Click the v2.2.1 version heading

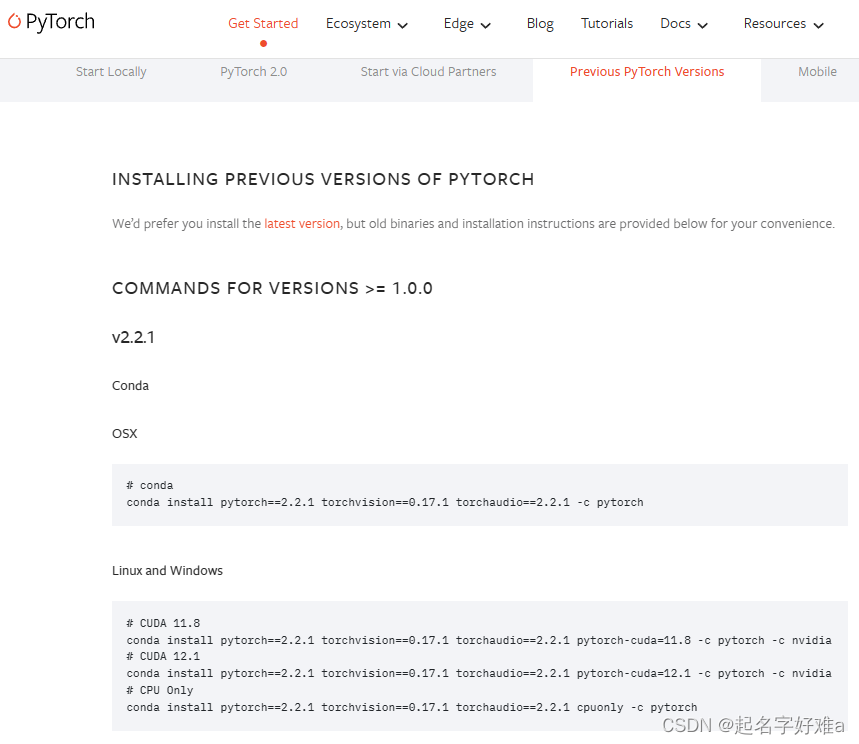pyautogui.click(x=133, y=337)
